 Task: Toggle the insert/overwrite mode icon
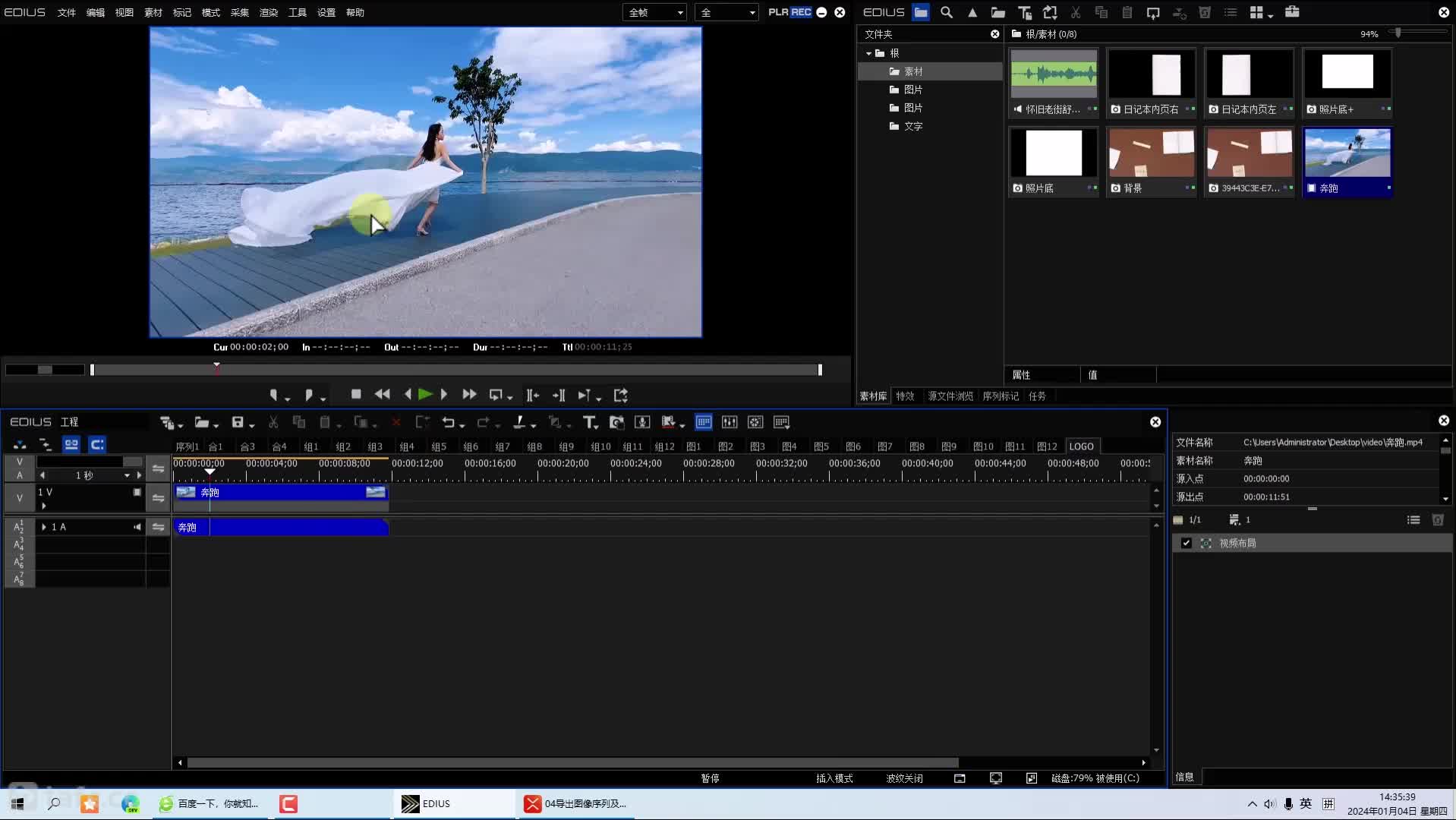pos(20,444)
